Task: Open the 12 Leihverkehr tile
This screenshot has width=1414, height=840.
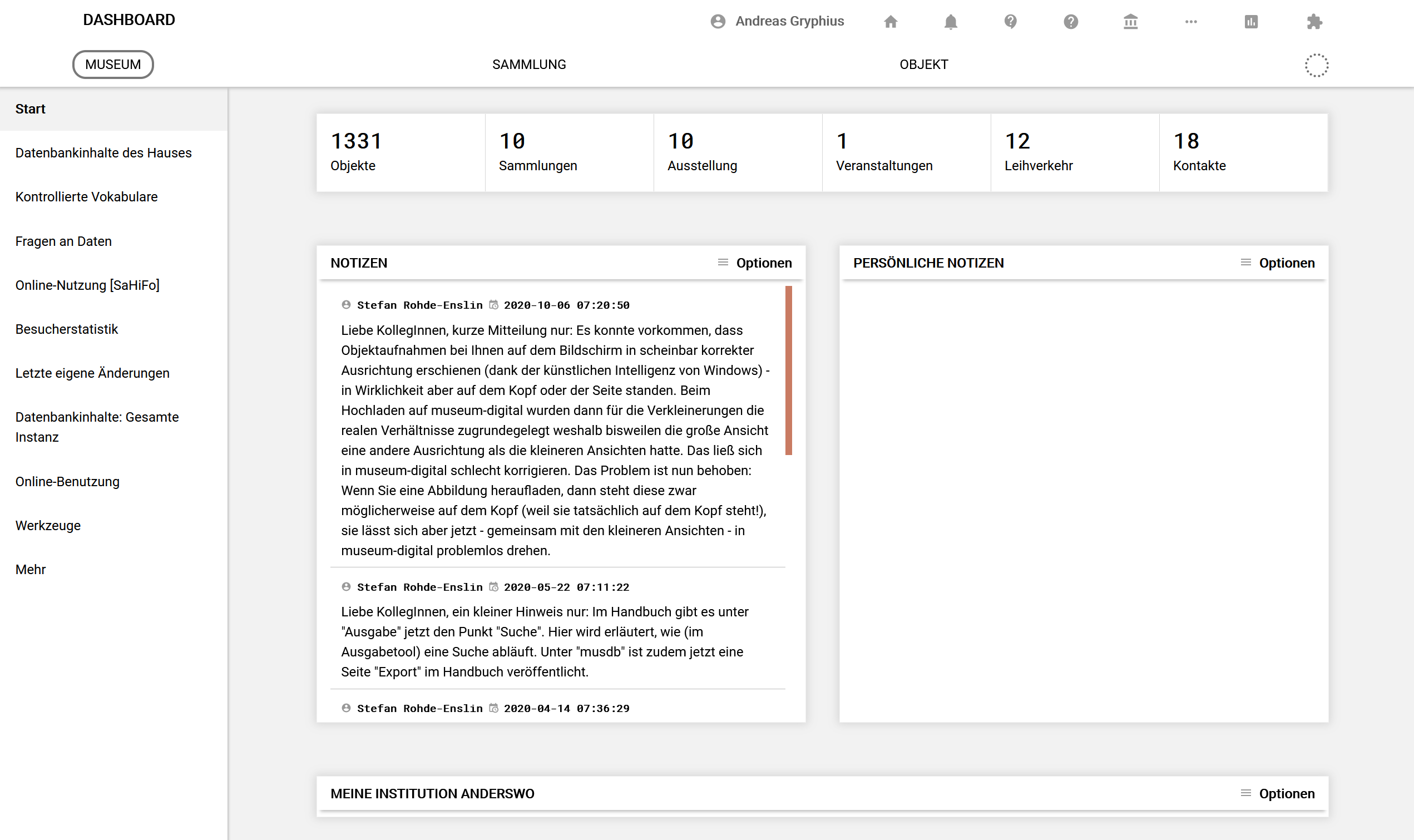Action: [x=1075, y=152]
